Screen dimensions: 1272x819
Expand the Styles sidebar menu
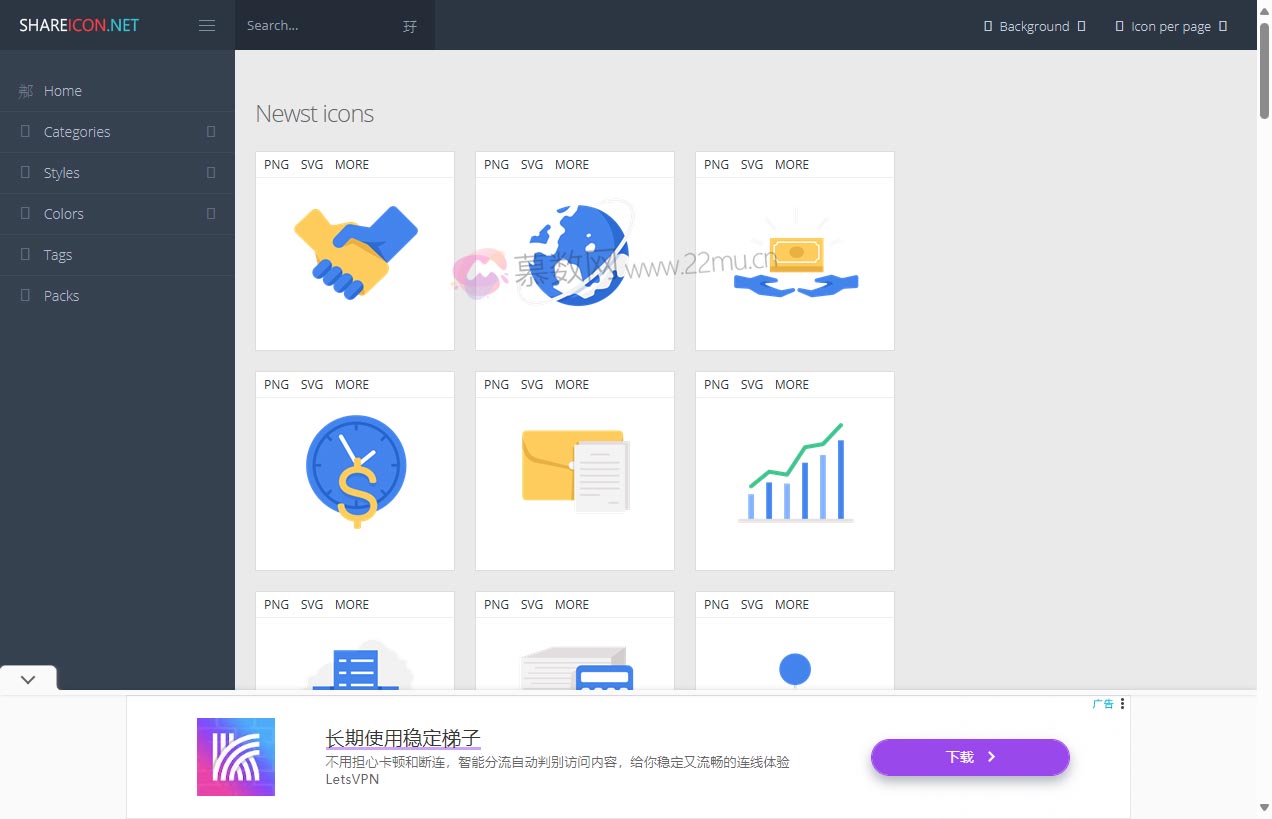(117, 173)
